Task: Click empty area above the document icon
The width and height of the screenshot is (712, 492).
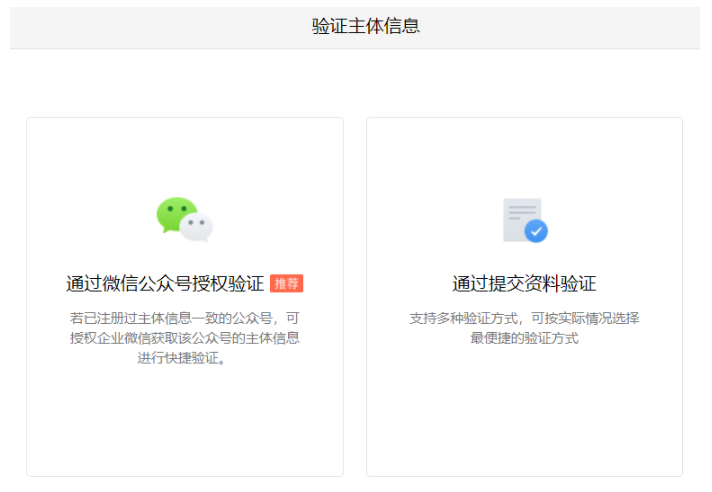Action: (524, 155)
